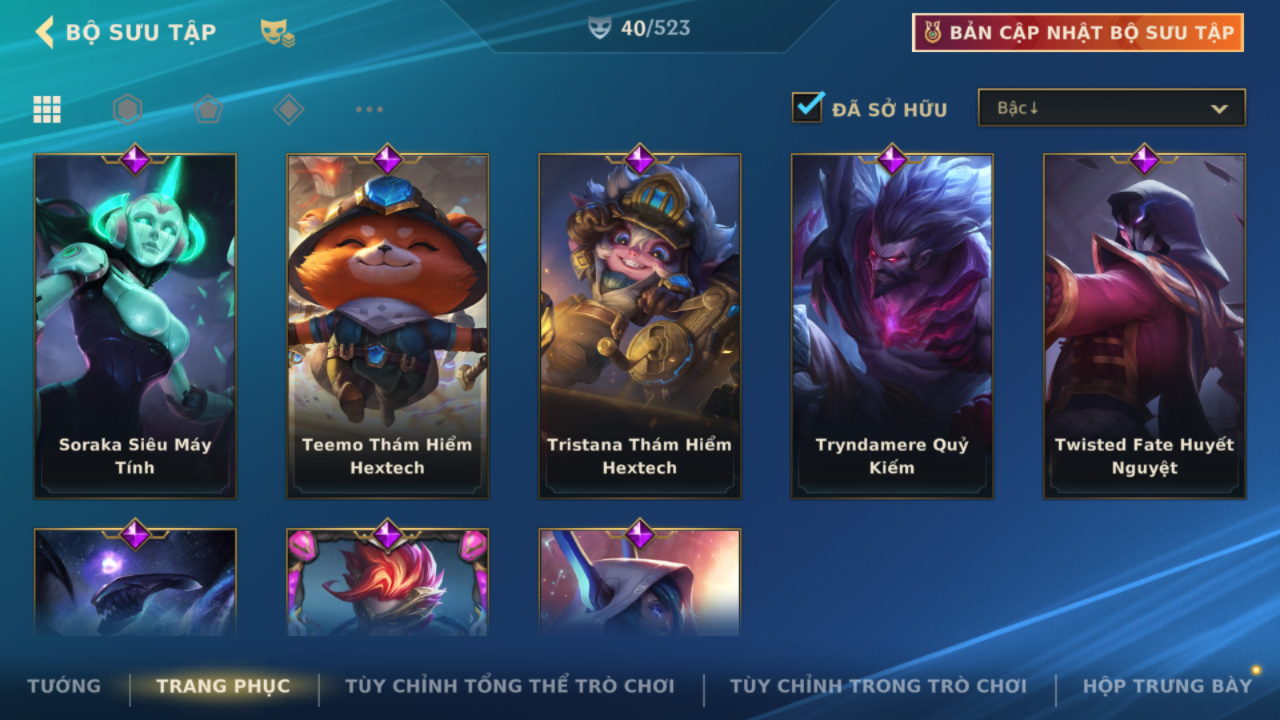Open the Hộp Trưng Bày tab

coord(1167,686)
